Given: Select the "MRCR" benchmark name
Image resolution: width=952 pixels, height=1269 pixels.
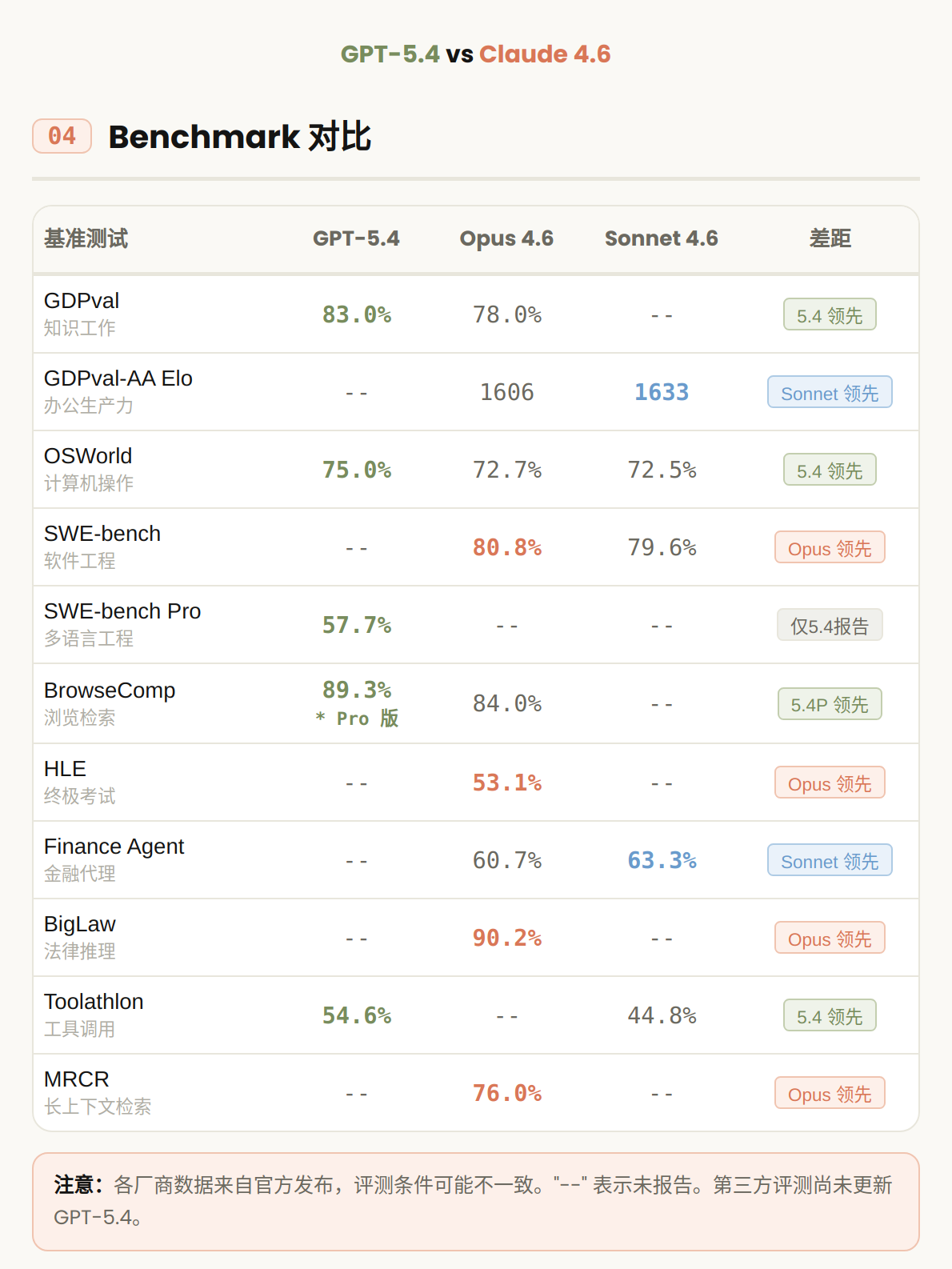Looking at the screenshot, I should coord(76,1079).
